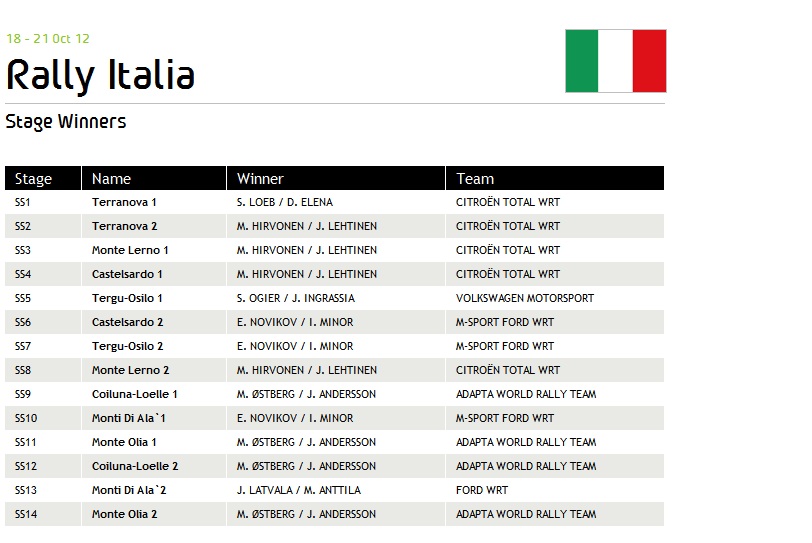This screenshot has width=812, height=543.
Task: Click the Rally Italia heading
Action: click(100, 75)
